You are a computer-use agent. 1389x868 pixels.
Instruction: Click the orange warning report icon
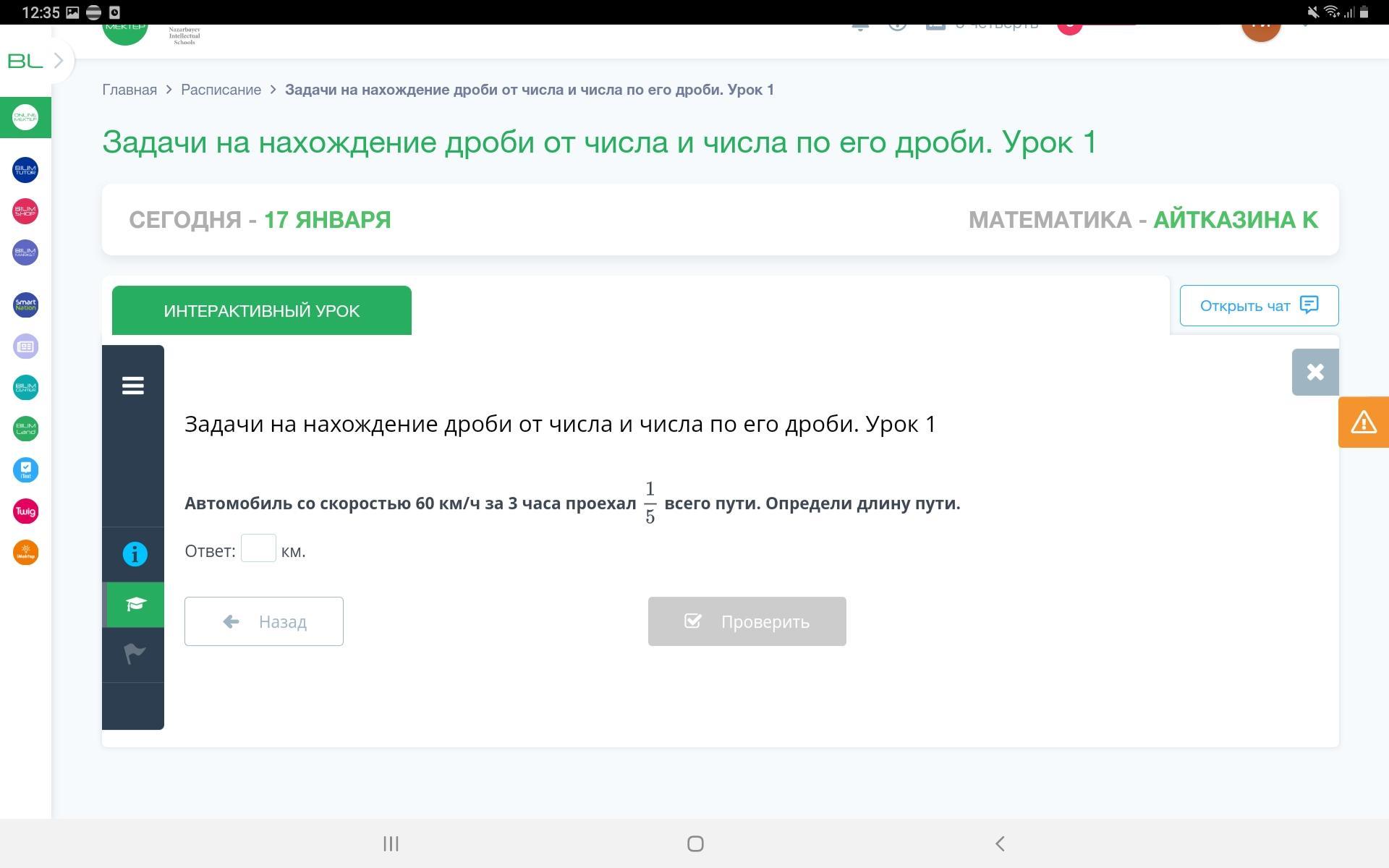point(1363,422)
